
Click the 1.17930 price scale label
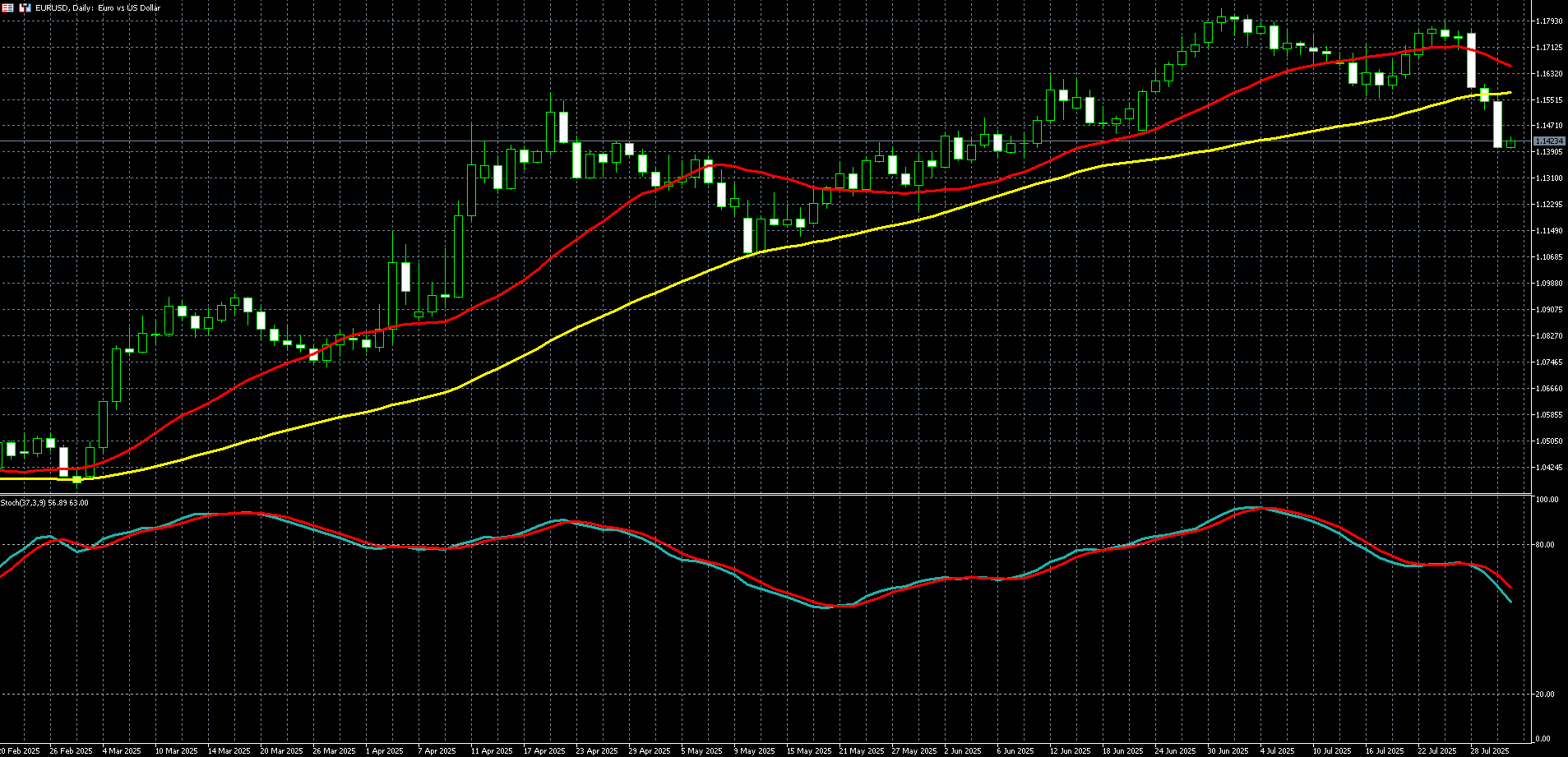pyautogui.click(x=1549, y=21)
